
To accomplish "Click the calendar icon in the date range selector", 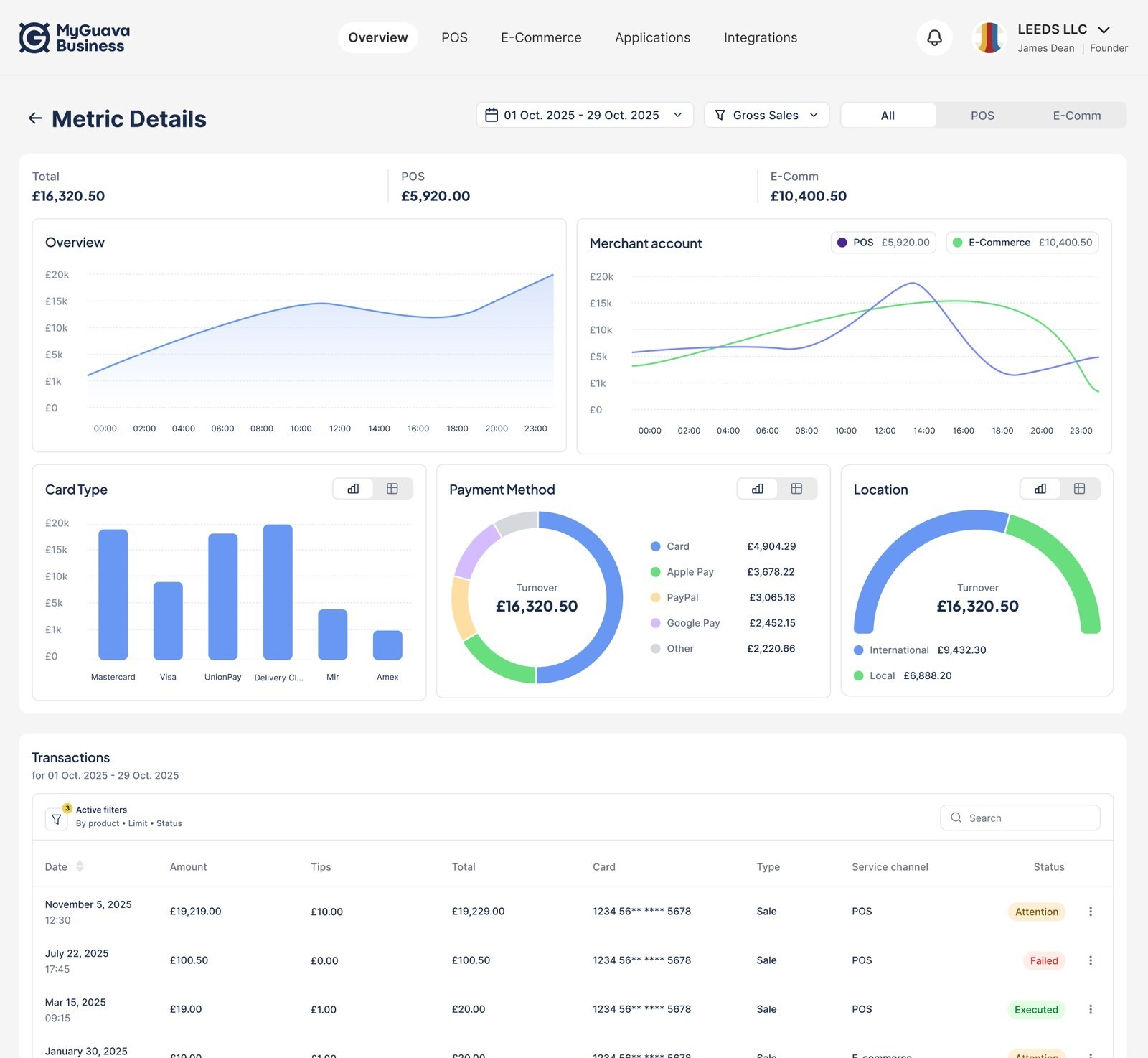I will [x=491, y=115].
